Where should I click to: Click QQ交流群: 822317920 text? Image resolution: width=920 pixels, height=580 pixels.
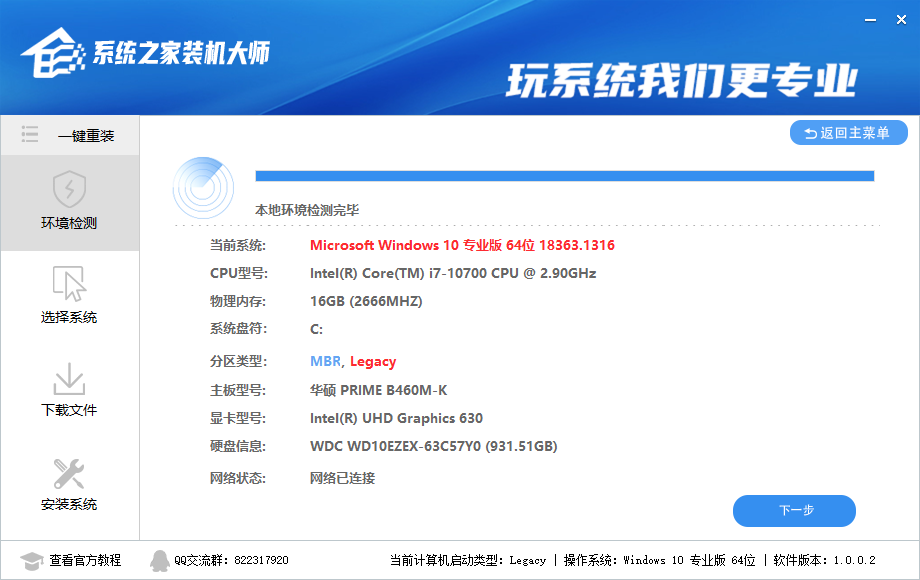pyautogui.click(x=231, y=560)
